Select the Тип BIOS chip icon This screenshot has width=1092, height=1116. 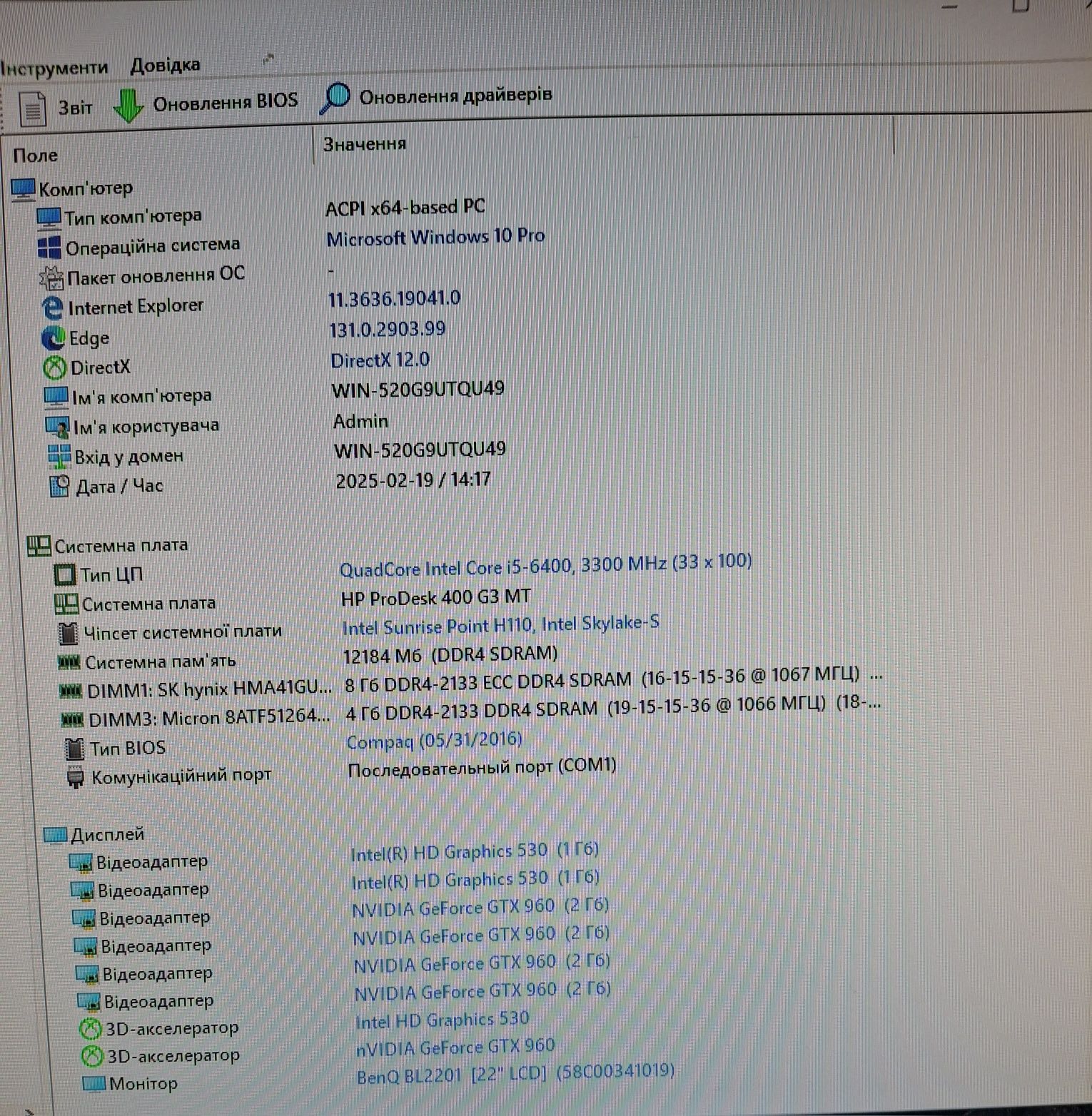(74, 749)
